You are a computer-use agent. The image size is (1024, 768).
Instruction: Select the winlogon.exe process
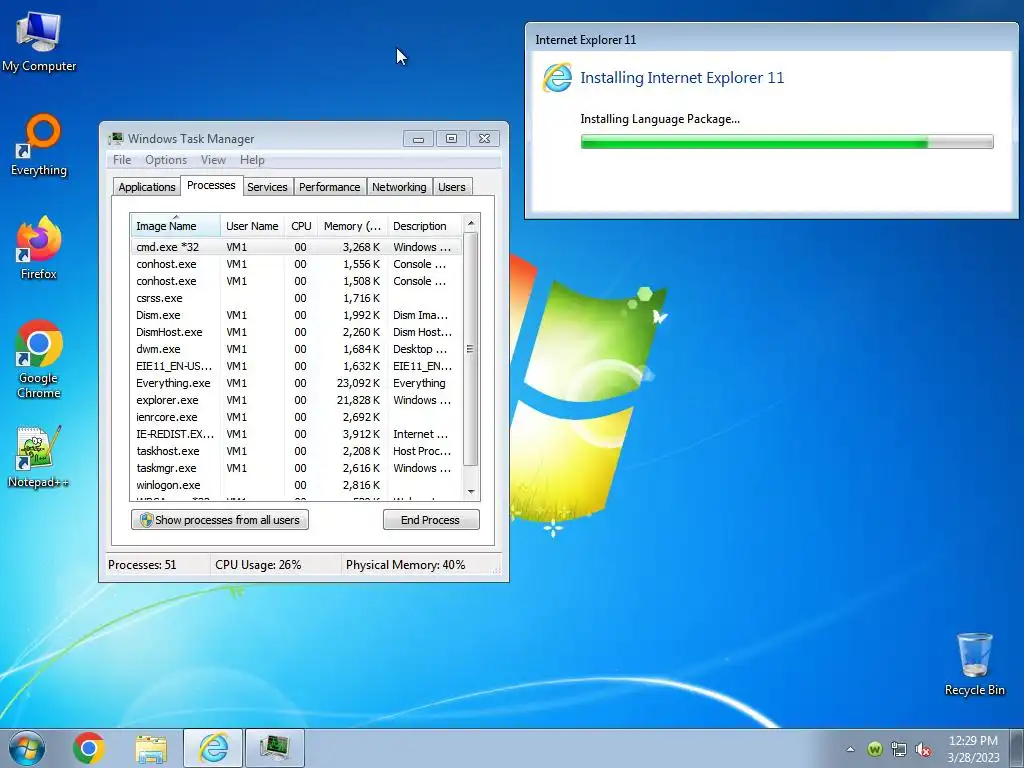coord(296,485)
